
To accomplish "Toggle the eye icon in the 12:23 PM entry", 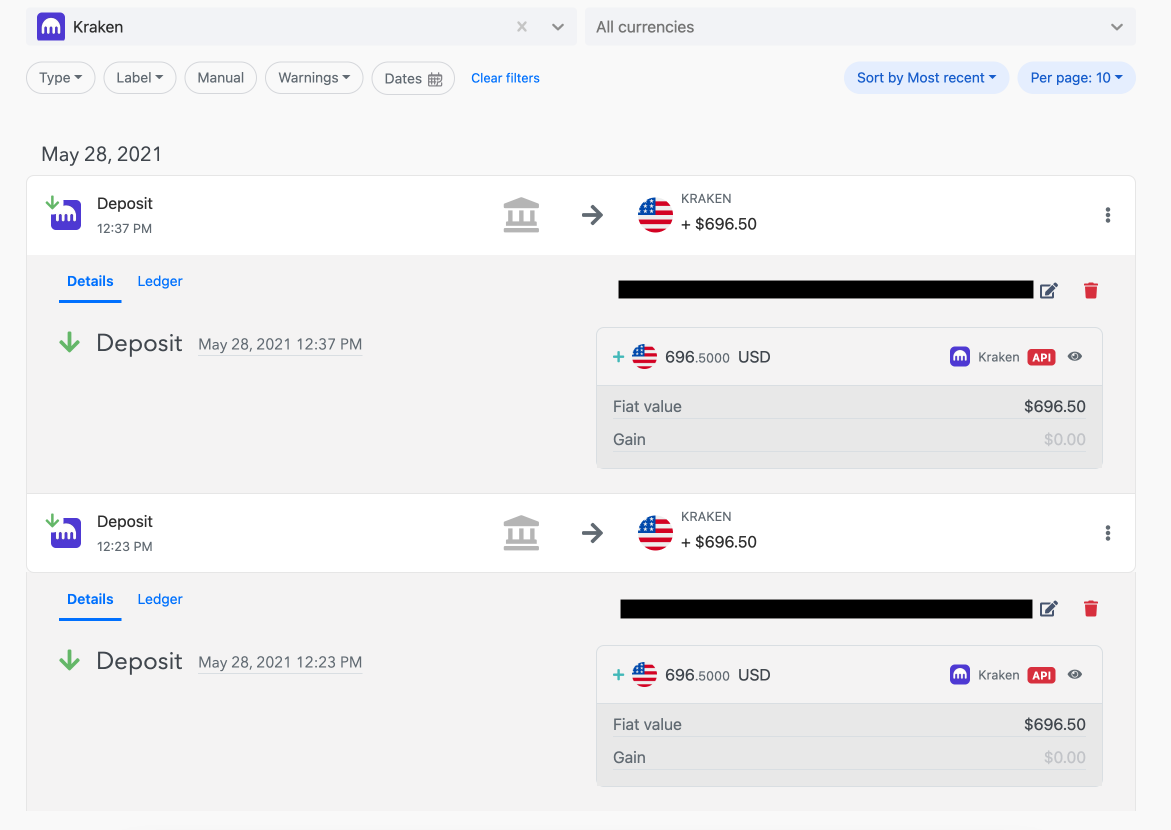I will (x=1075, y=675).
